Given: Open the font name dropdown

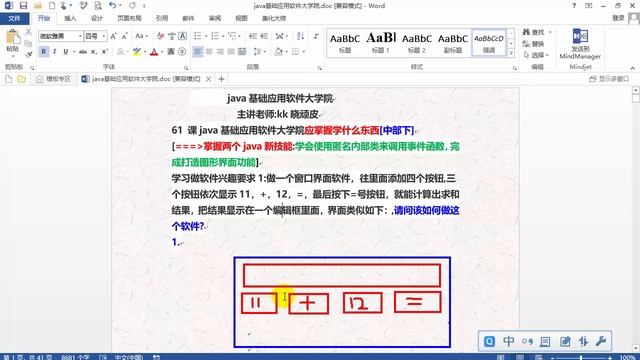Looking at the screenshot, I should pyautogui.click(x=80, y=36).
